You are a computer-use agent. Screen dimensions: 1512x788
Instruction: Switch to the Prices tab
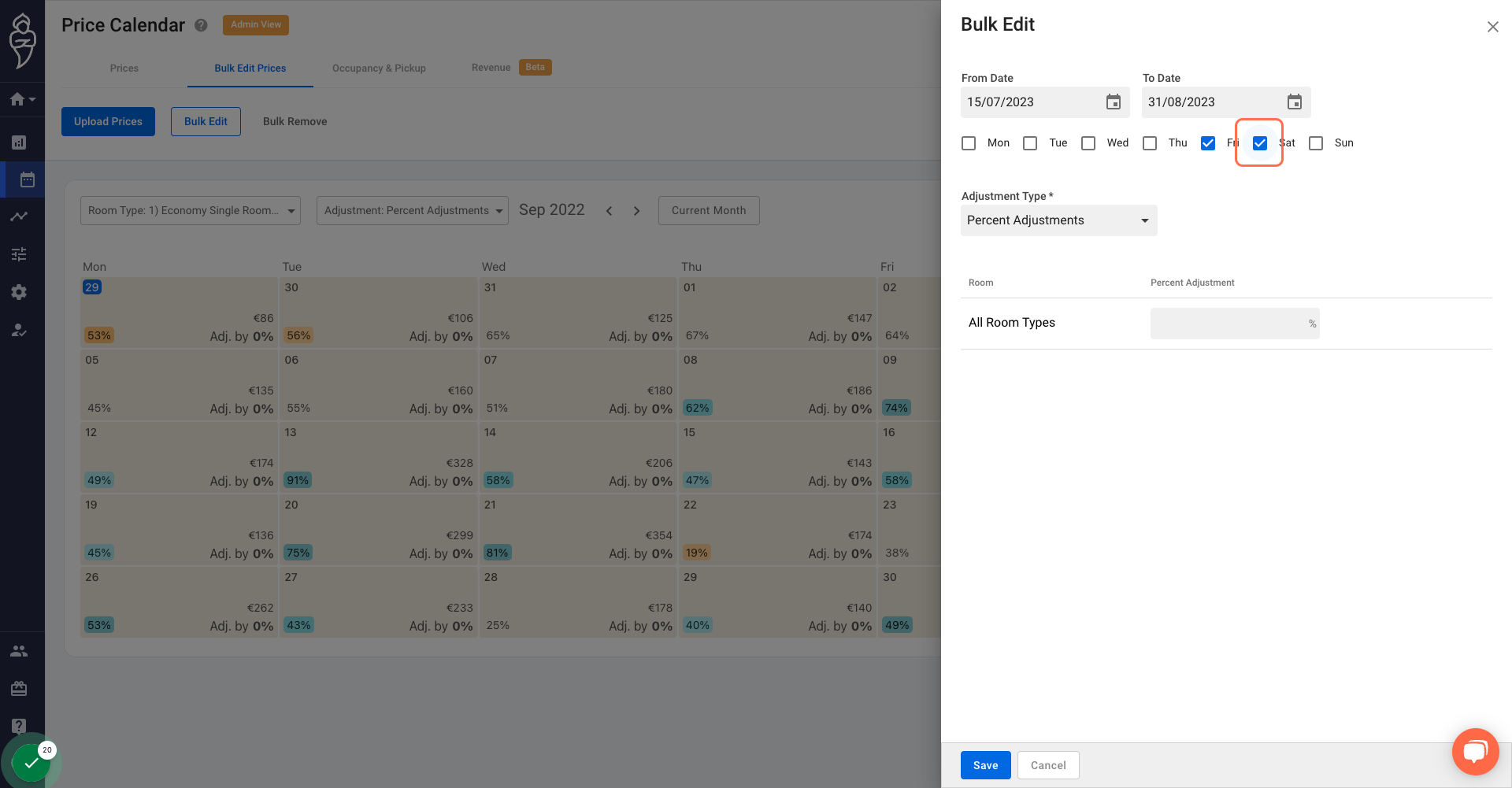[x=124, y=68]
